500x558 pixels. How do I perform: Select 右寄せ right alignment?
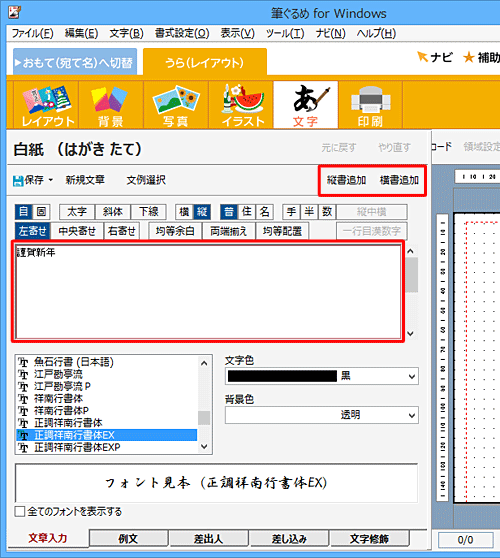(x=122, y=231)
